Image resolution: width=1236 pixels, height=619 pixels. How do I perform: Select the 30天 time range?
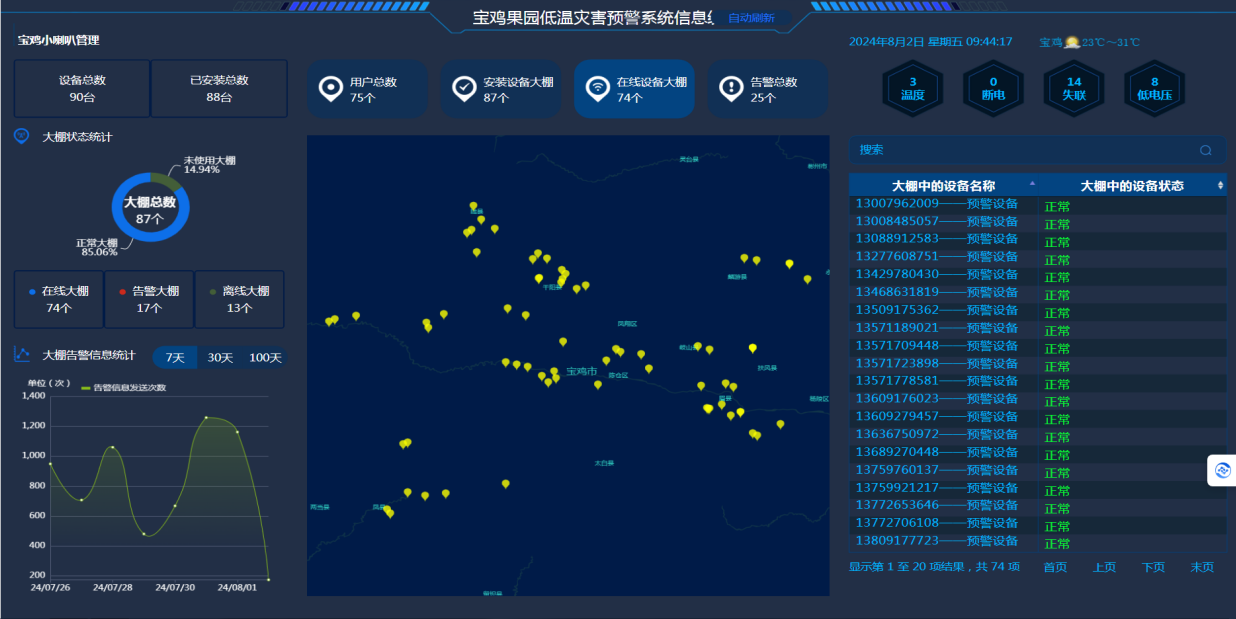[220, 358]
